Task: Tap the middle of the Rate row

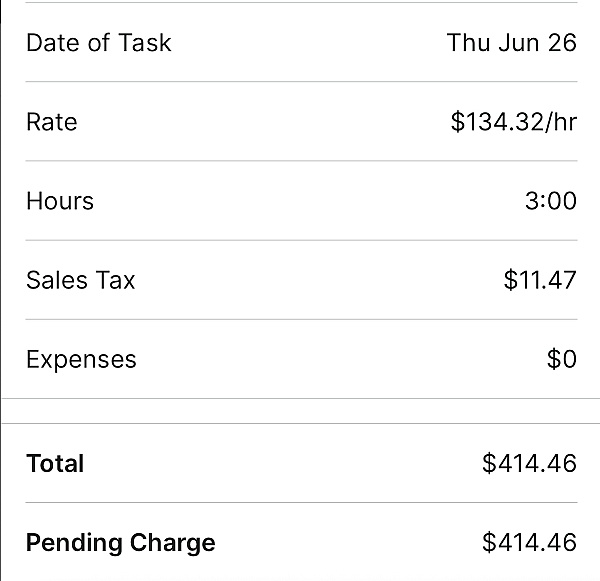Action: pos(300,122)
